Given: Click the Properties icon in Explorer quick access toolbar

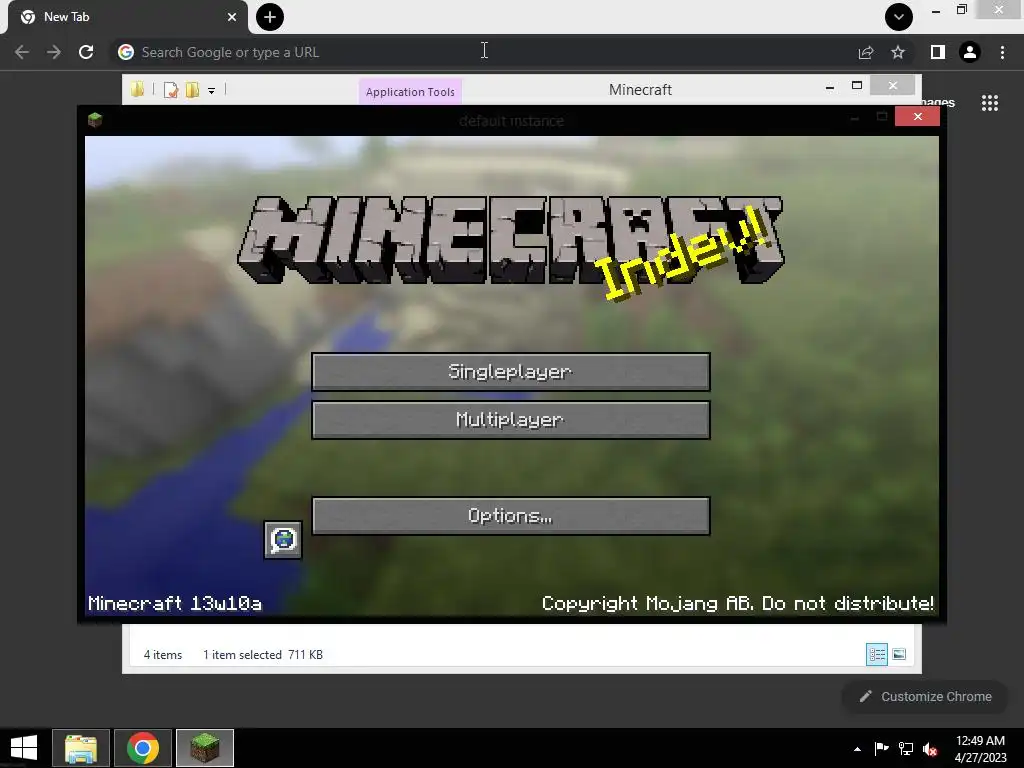Looking at the screenshot, I should [170, 90].
